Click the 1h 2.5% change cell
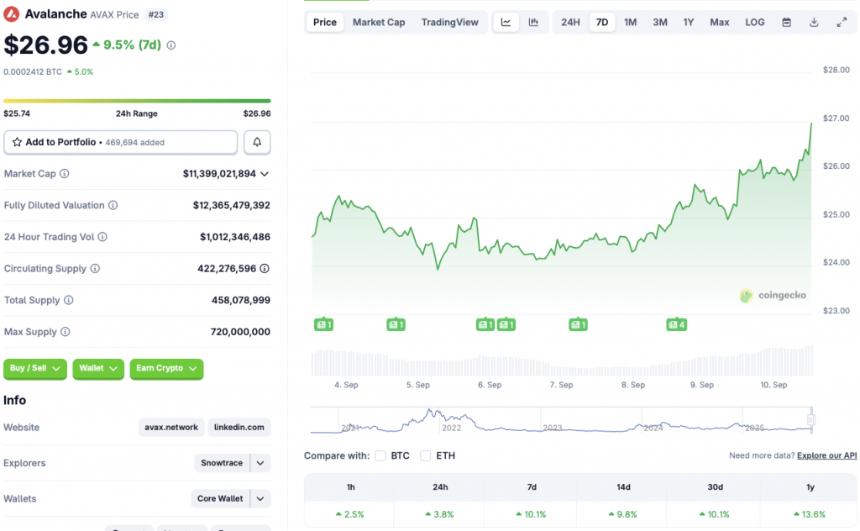Viewport: 860px width, 531px height. click(349, 515)
